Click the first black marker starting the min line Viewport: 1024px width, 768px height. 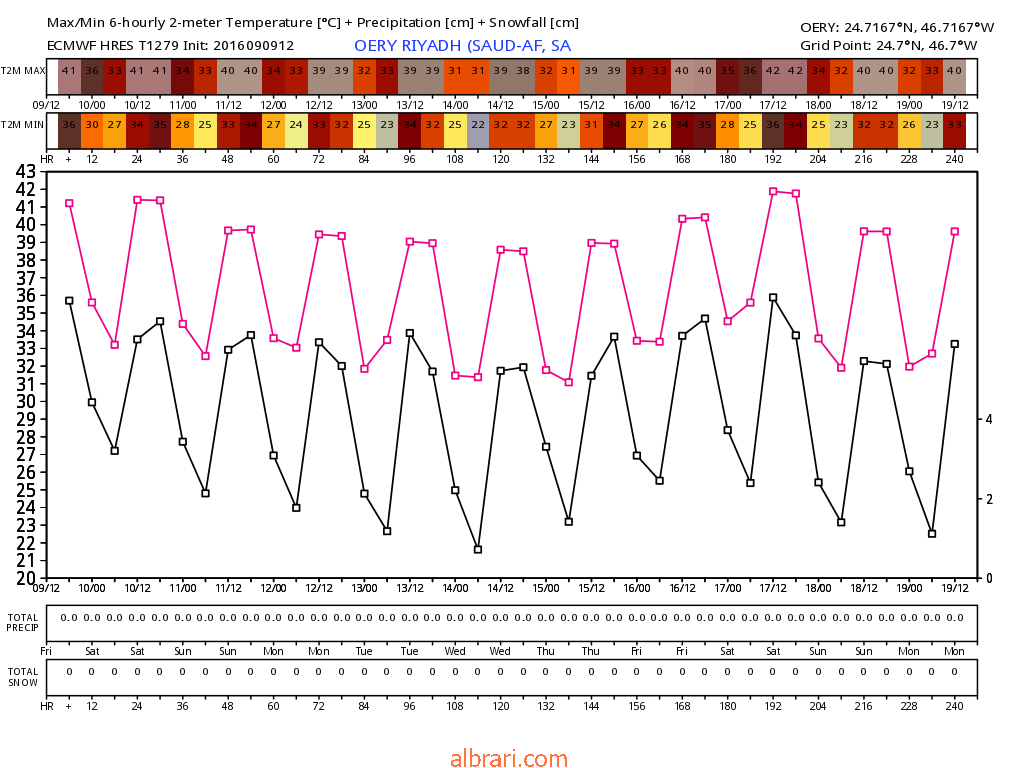point(69,301)
